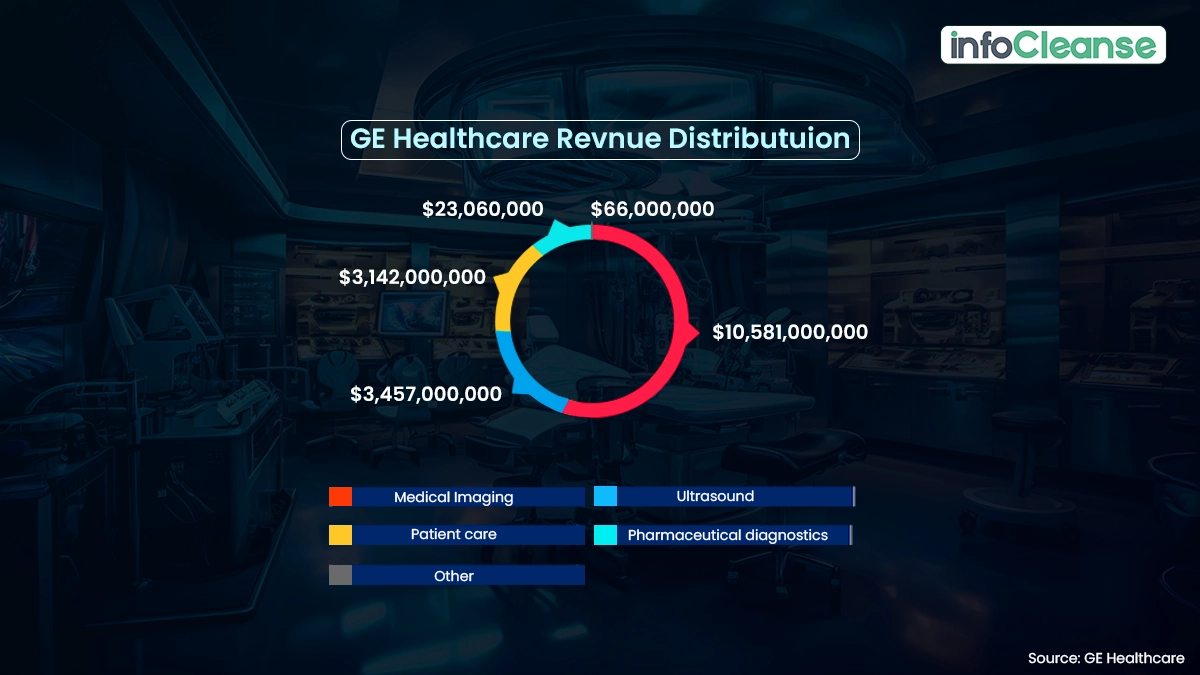Click the orange Medical Imaging color swatch

[x=339, y=496]
